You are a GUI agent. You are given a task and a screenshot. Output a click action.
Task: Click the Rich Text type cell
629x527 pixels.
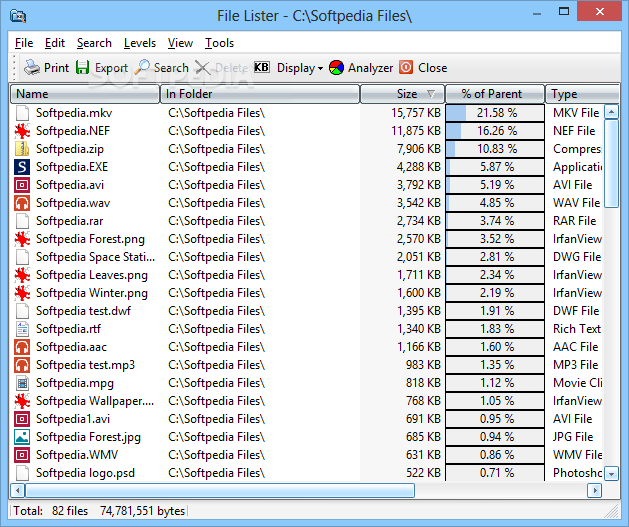577,329
